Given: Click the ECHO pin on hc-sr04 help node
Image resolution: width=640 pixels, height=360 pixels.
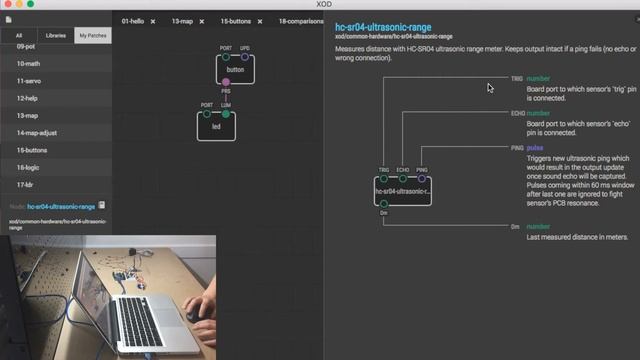Looking at the screenshot, I should [402, 178].
